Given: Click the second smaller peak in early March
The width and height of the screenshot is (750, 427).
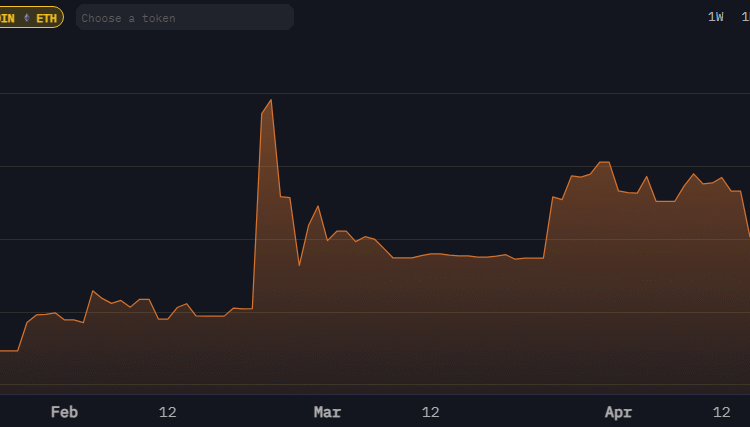Looking at the screenshot, I should 318,207.
